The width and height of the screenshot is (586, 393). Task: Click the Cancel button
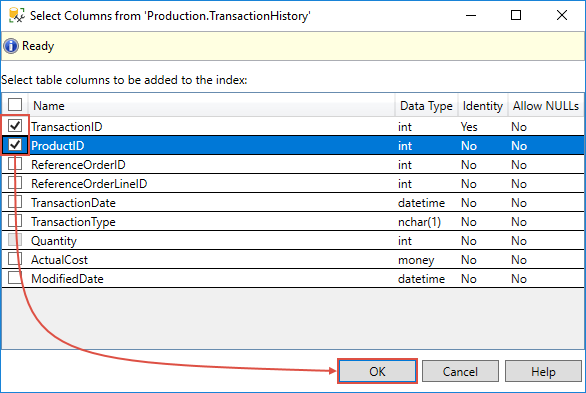(x=460, y=371)
